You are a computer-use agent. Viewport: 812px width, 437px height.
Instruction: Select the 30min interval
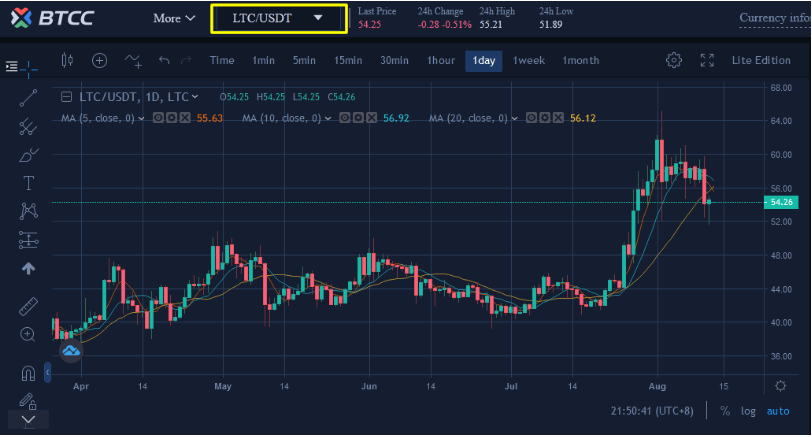click(395, 61)
